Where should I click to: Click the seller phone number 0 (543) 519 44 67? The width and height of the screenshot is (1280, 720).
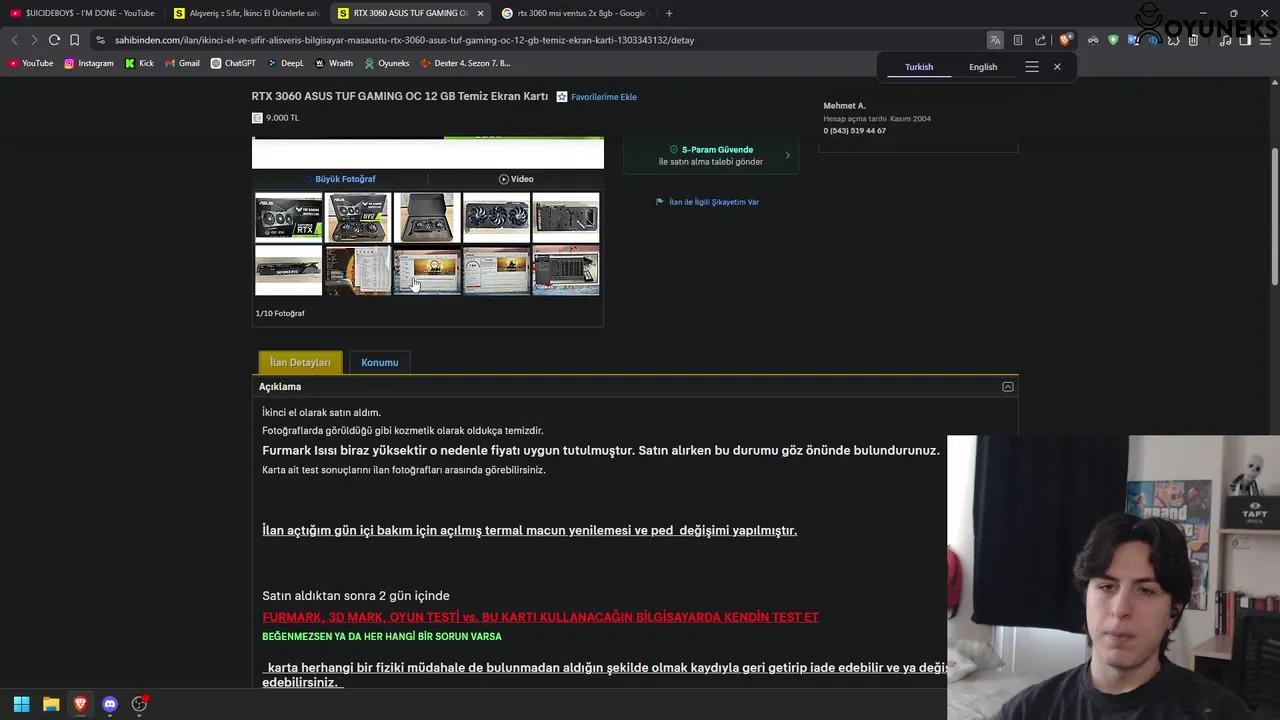[x=854, y=131]
